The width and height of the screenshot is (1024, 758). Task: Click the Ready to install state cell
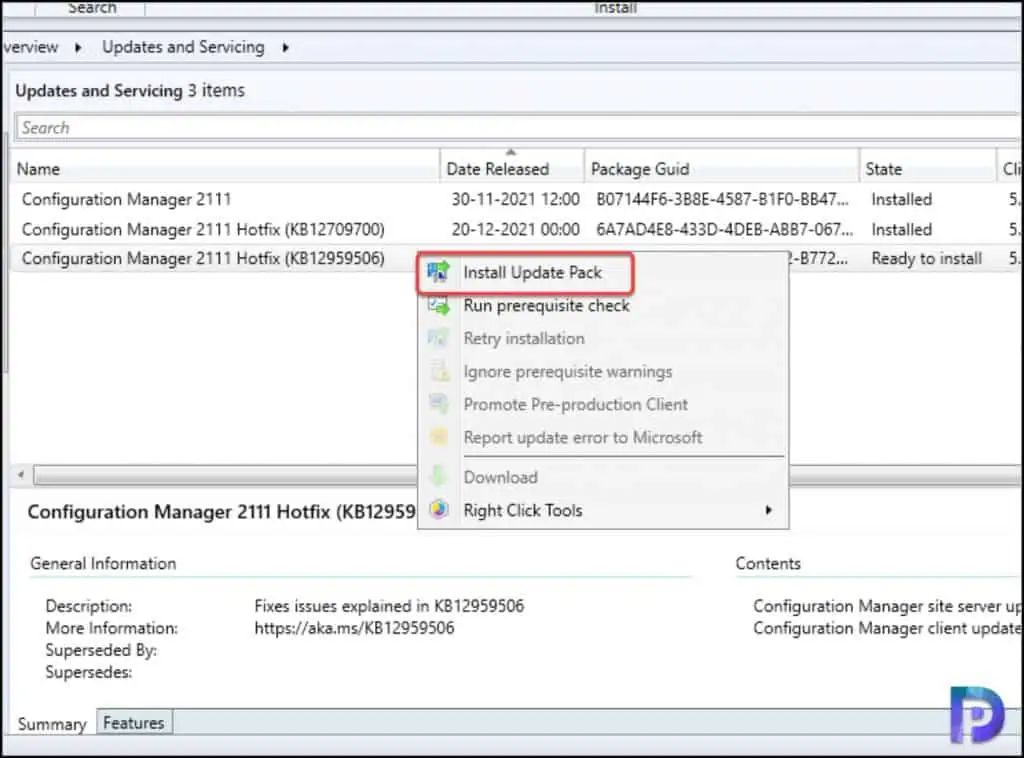[927, 259]
